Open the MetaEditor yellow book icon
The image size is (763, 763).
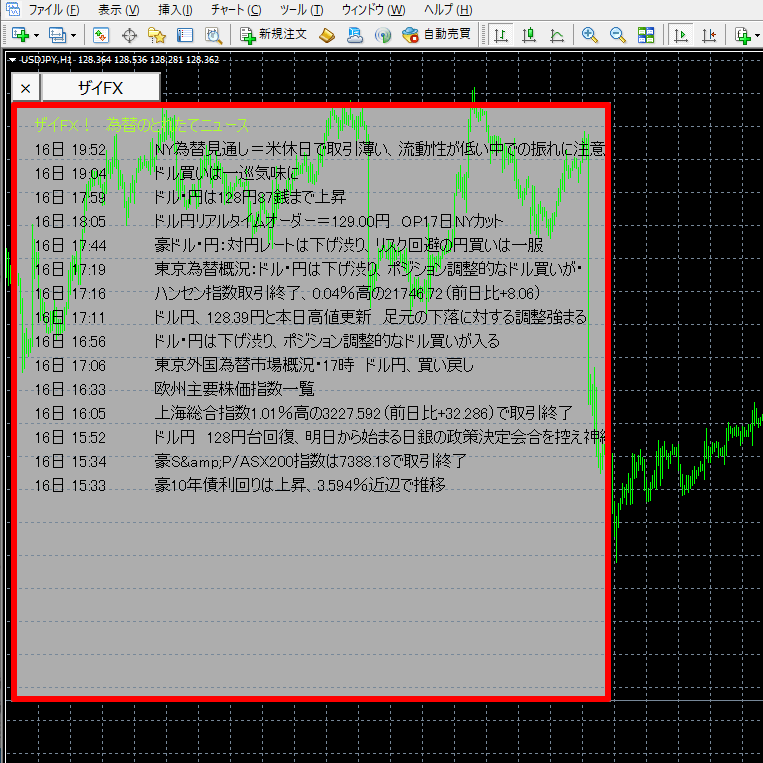[x=327, y=35]
